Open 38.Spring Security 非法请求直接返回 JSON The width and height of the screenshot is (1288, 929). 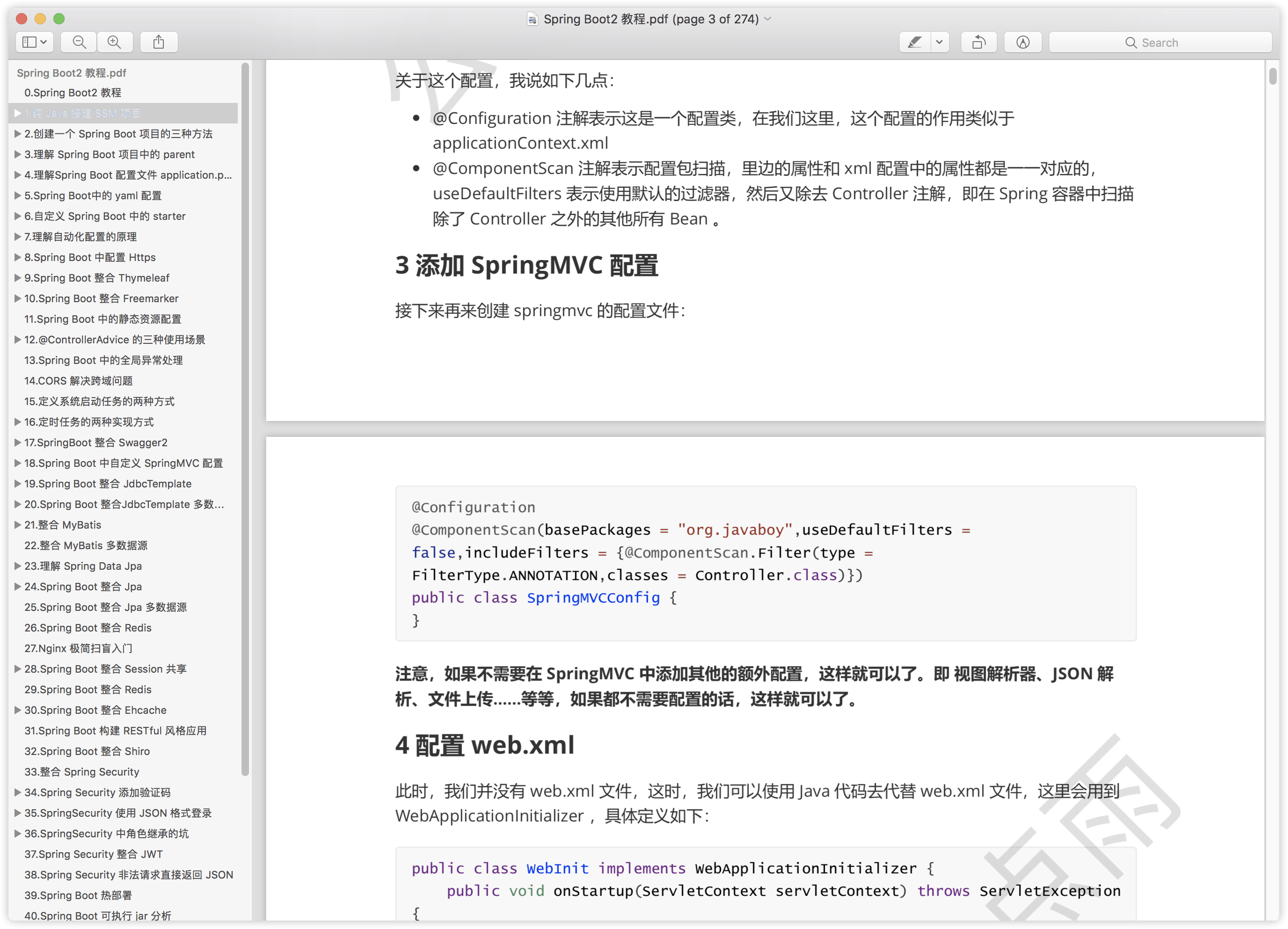[128, 875]
